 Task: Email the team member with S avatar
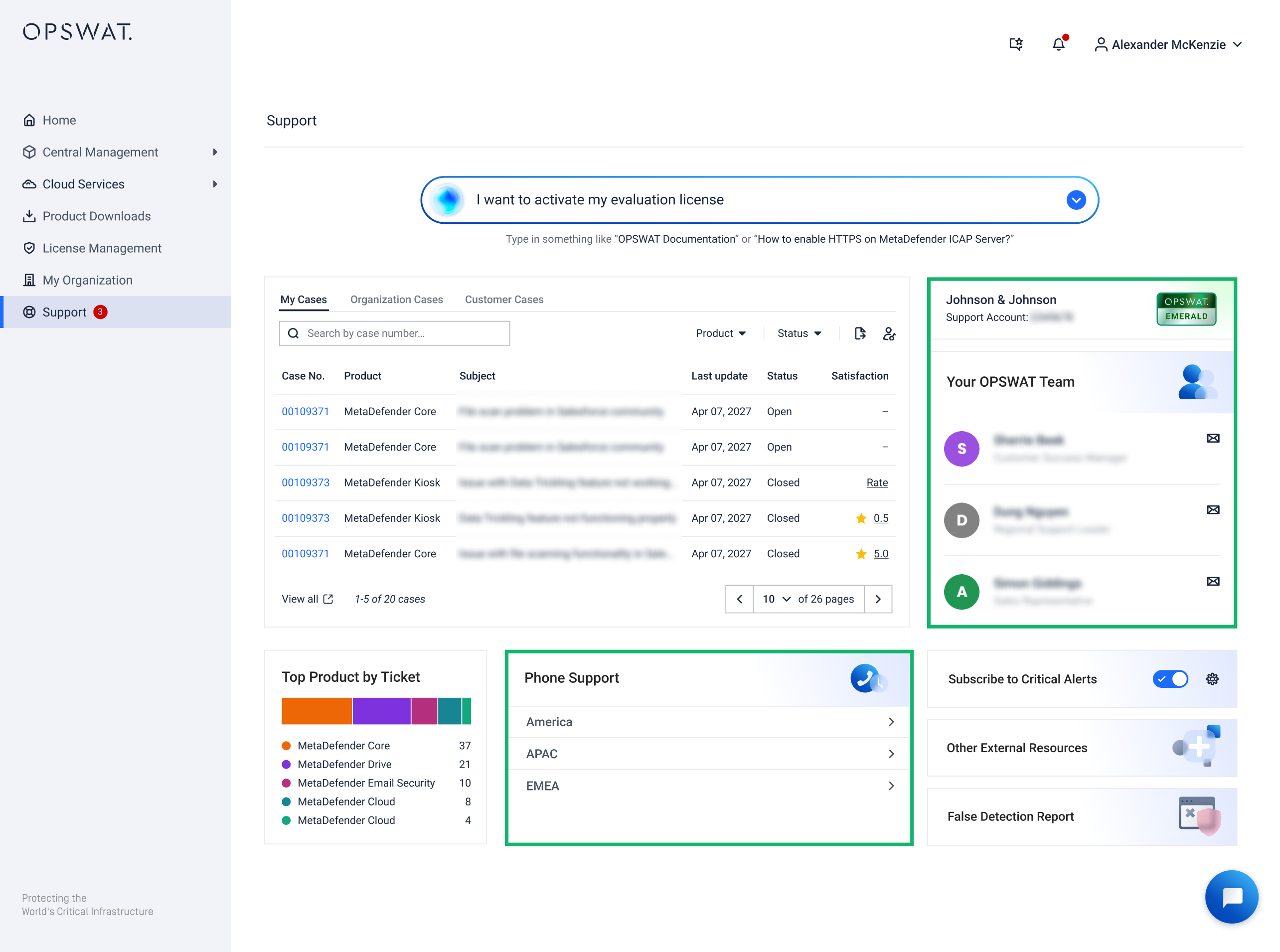click(1213, 439)
